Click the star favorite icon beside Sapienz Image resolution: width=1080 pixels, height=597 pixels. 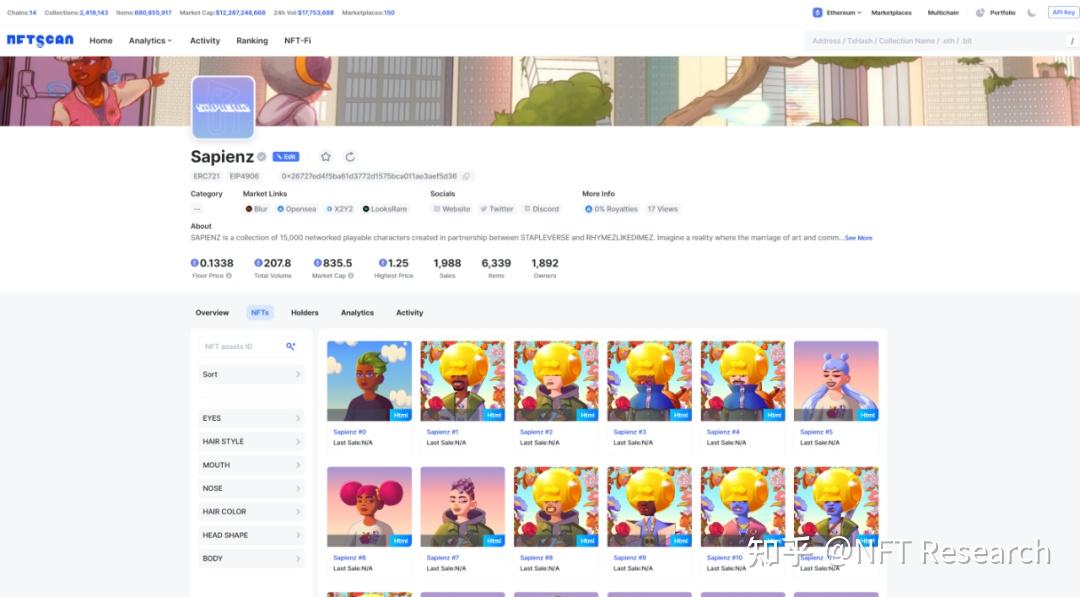pyautogui.click(x=326, y=157)
